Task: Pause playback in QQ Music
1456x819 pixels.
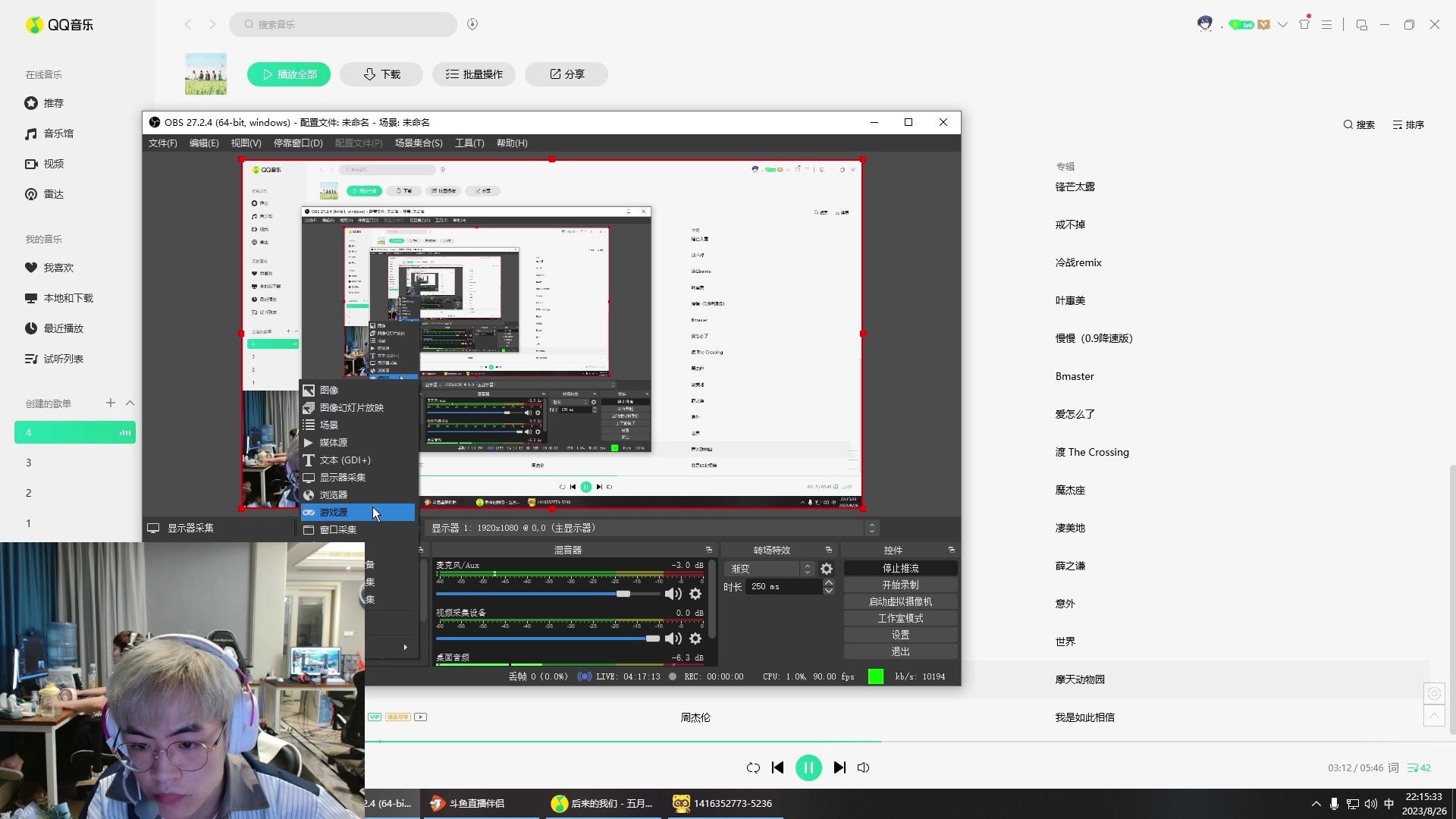Action: point(808,768)
